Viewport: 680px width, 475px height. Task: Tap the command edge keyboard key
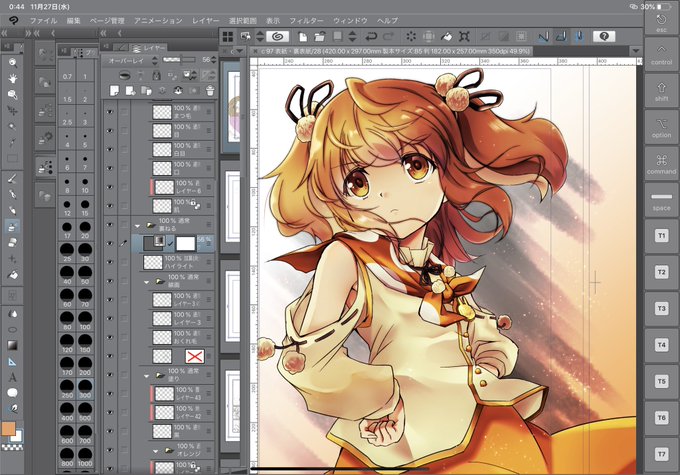point(661,164)
